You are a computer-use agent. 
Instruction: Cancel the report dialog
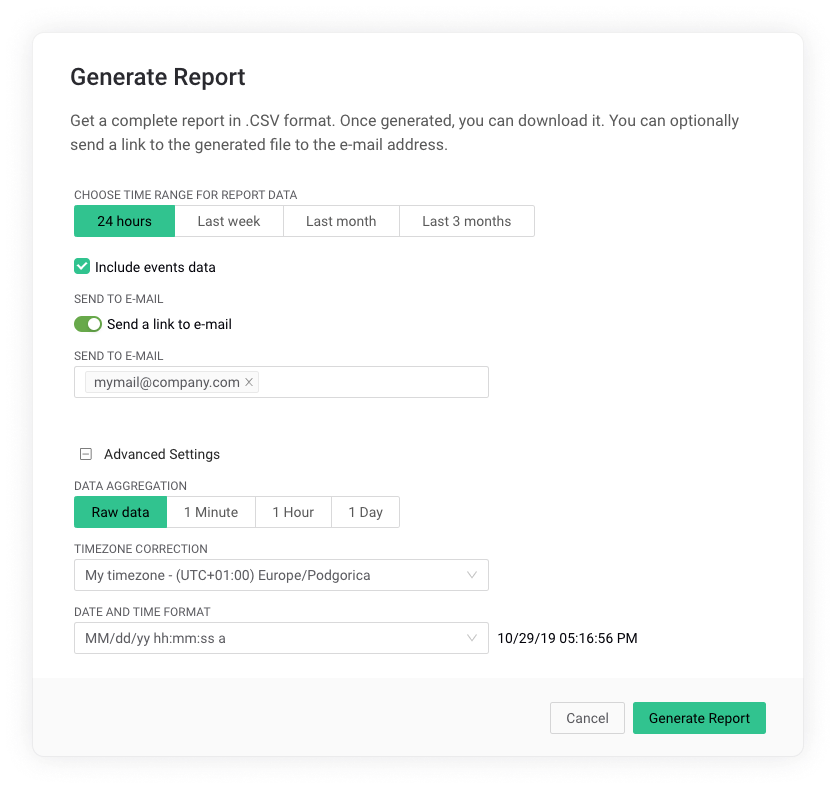587,718
